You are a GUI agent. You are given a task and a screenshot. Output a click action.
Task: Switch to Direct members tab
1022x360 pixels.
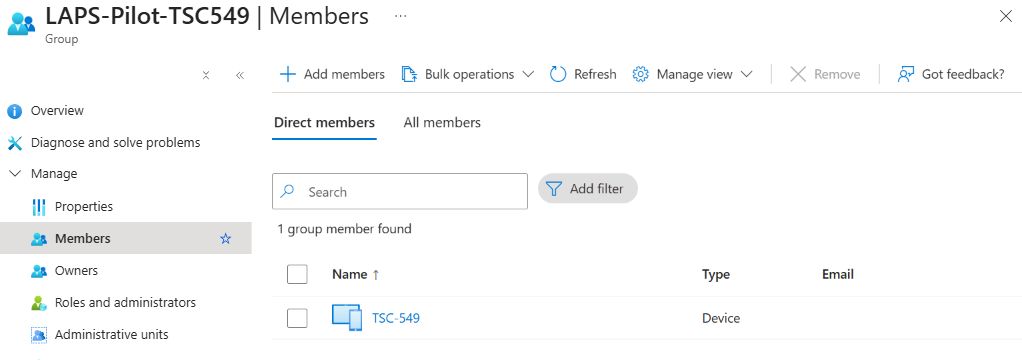click(x=324, y=123)
